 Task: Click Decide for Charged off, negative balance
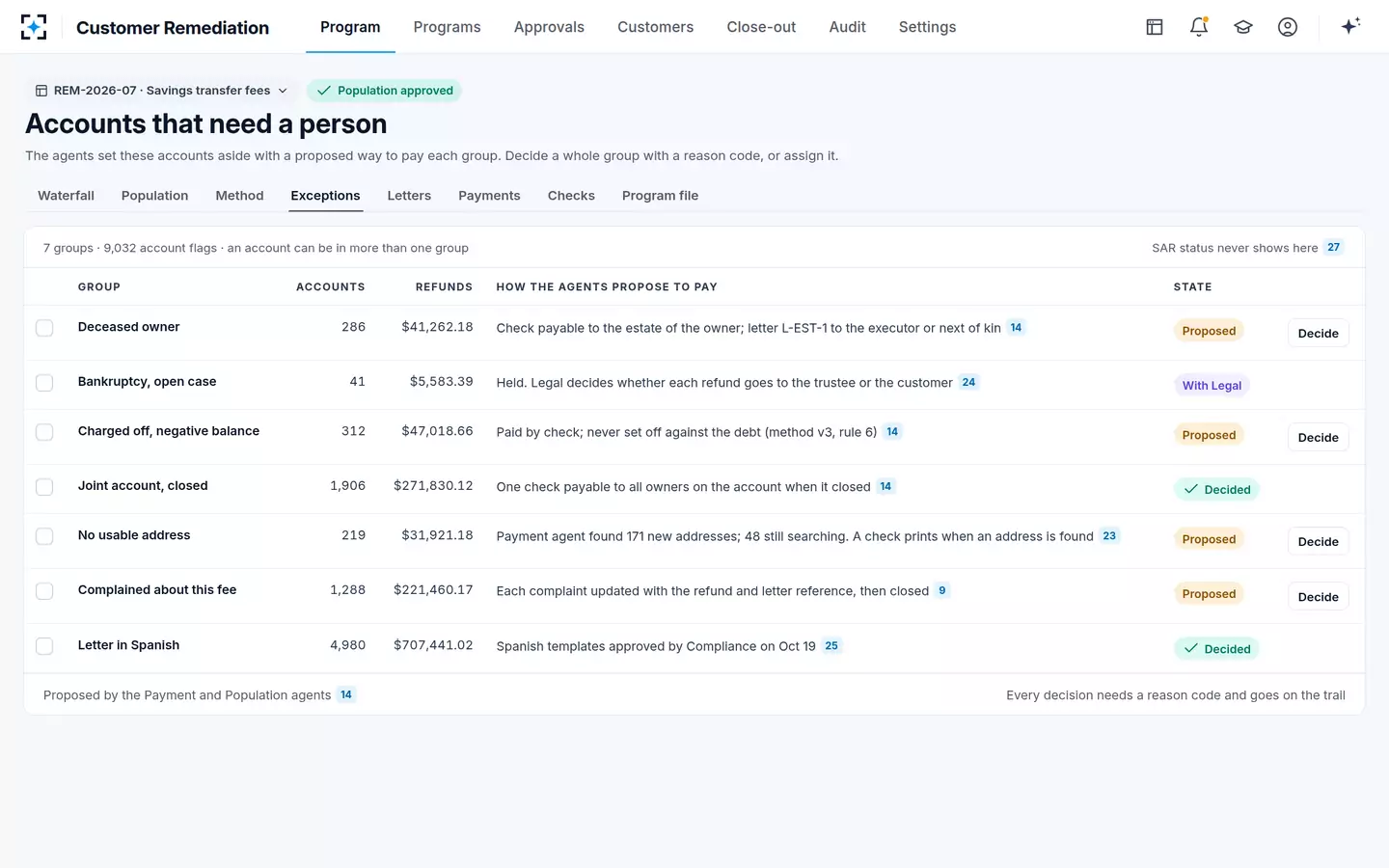click(x=1318, y=438)
